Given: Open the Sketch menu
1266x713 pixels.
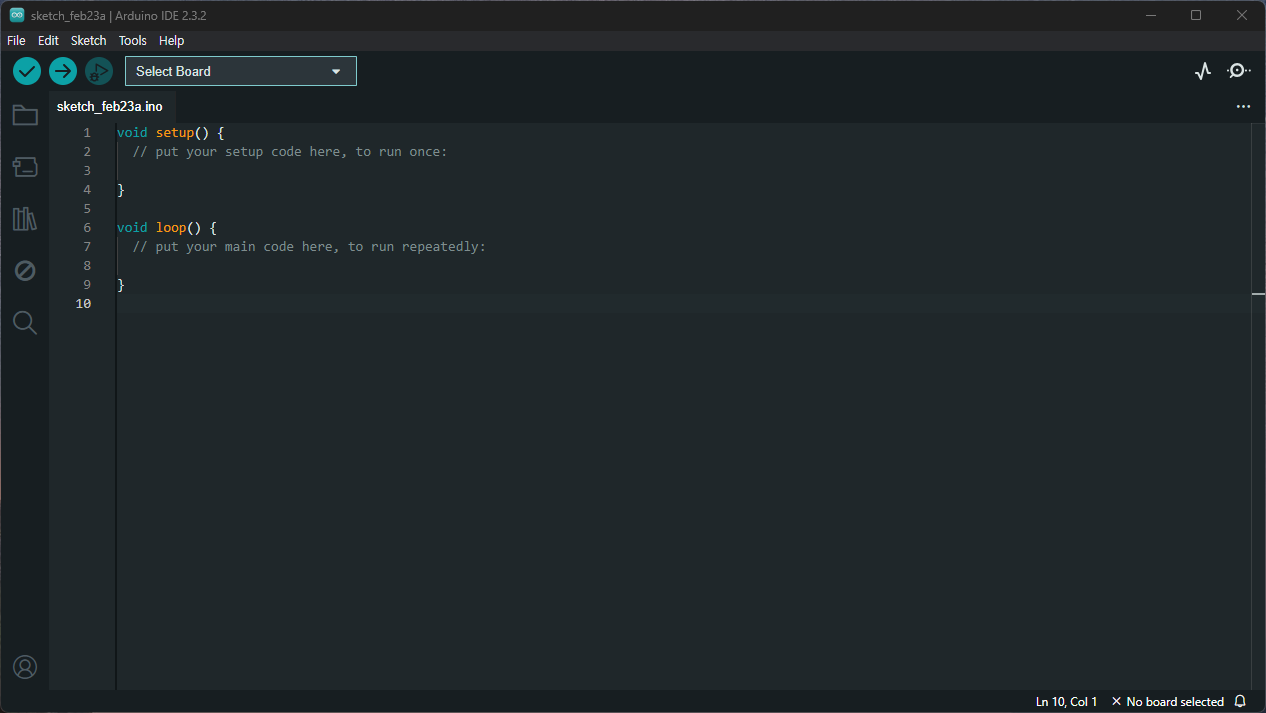Looking at the screenshot, I should tap(88, 41).
